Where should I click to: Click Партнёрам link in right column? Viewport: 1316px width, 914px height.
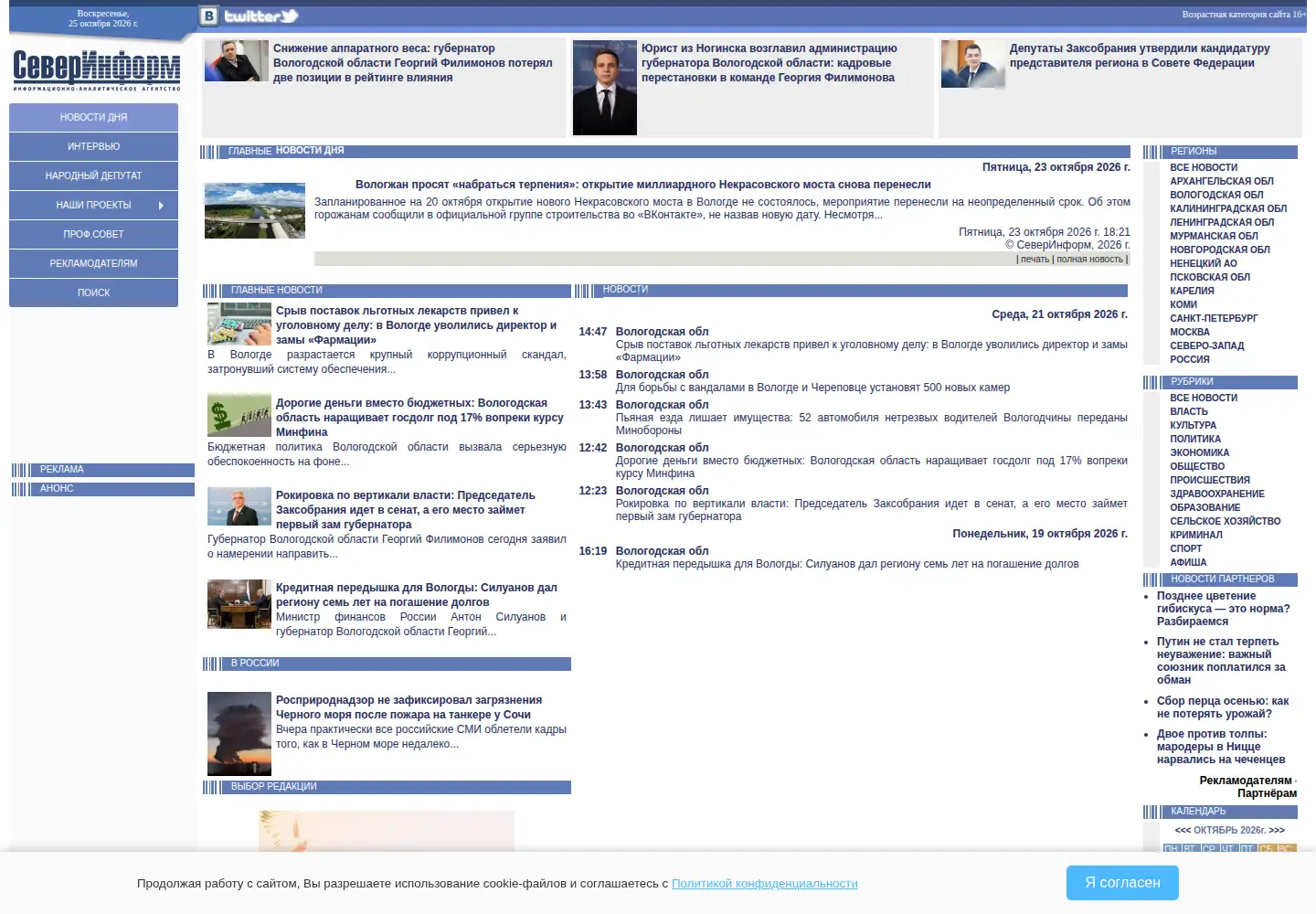1267,793
